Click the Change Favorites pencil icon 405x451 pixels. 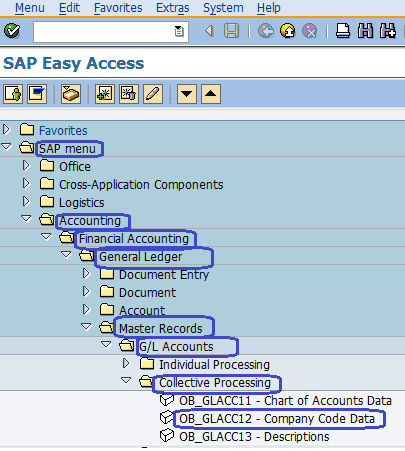click(153, 94)
